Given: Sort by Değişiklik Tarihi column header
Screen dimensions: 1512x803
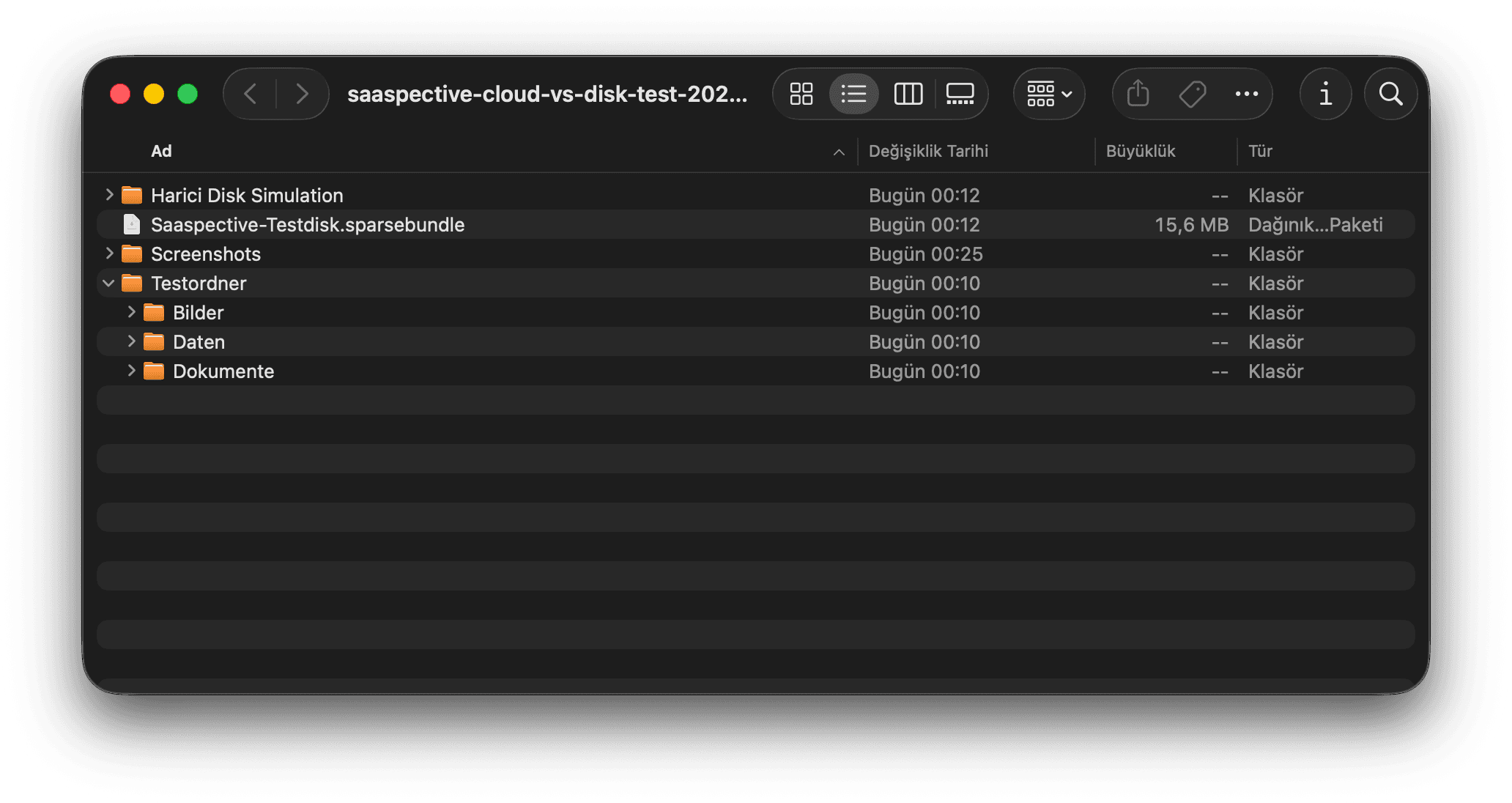Looking at the screenshot, I should 928,151.
